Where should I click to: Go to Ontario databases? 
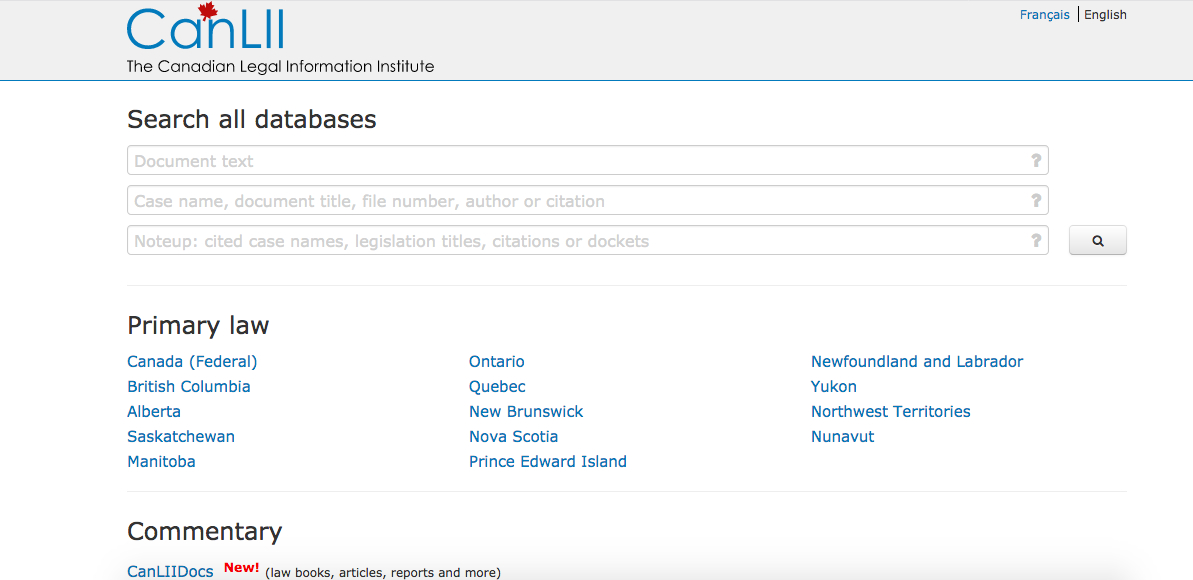(497, 362)
